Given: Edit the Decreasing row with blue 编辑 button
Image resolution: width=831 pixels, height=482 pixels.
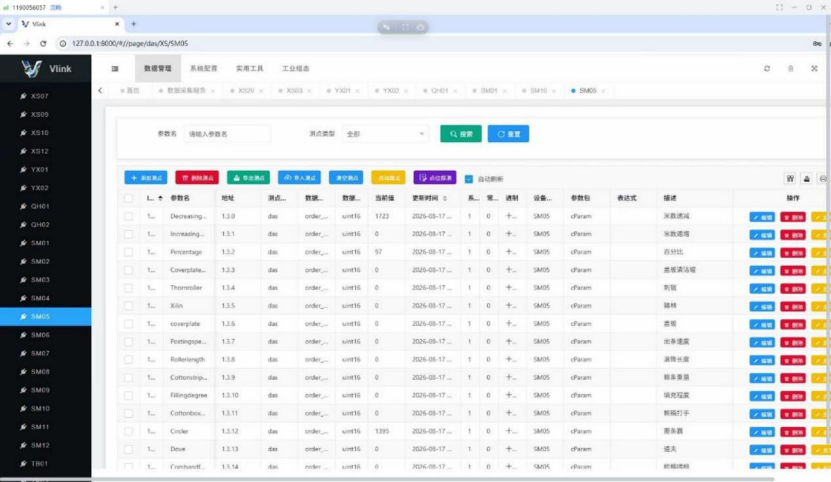Looking at the screenshot, I should (762, 217).
